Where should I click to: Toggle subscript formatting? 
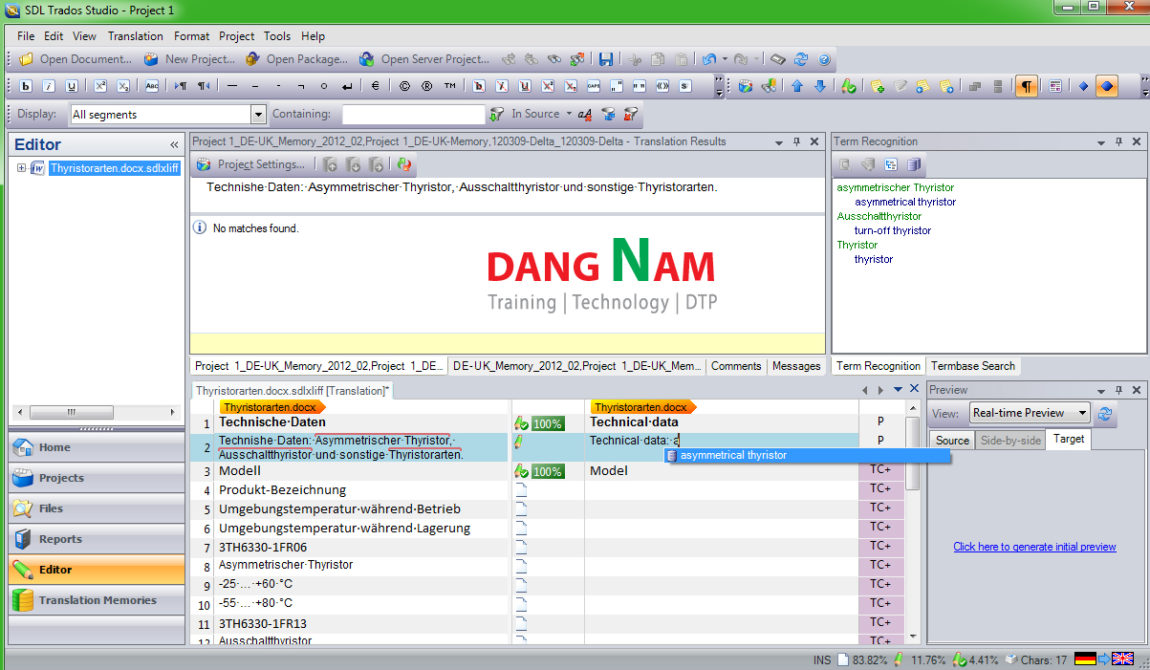[123, 86]
